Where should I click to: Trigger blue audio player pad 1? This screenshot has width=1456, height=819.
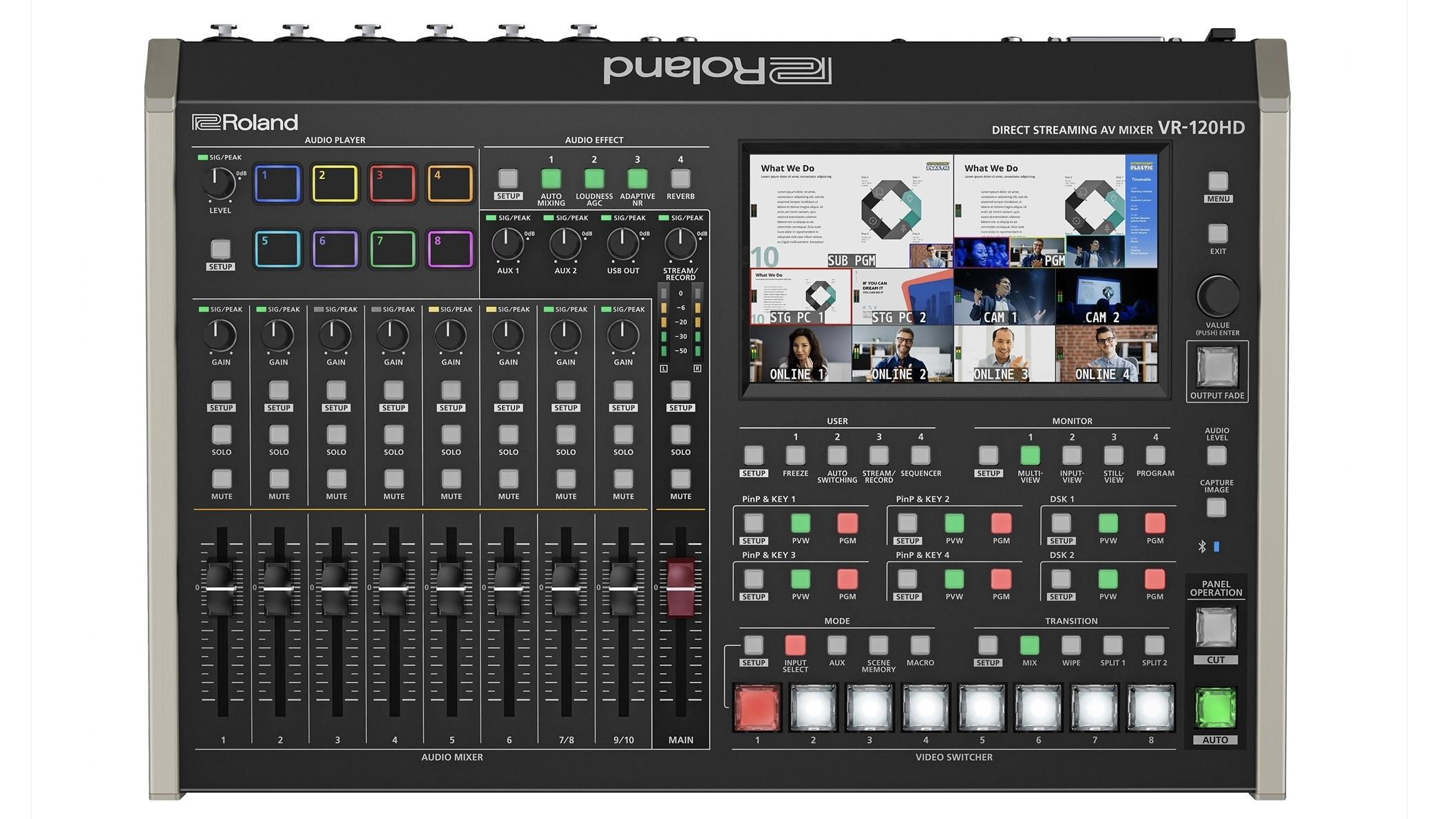pyautogui.click(x=277, y=183)
